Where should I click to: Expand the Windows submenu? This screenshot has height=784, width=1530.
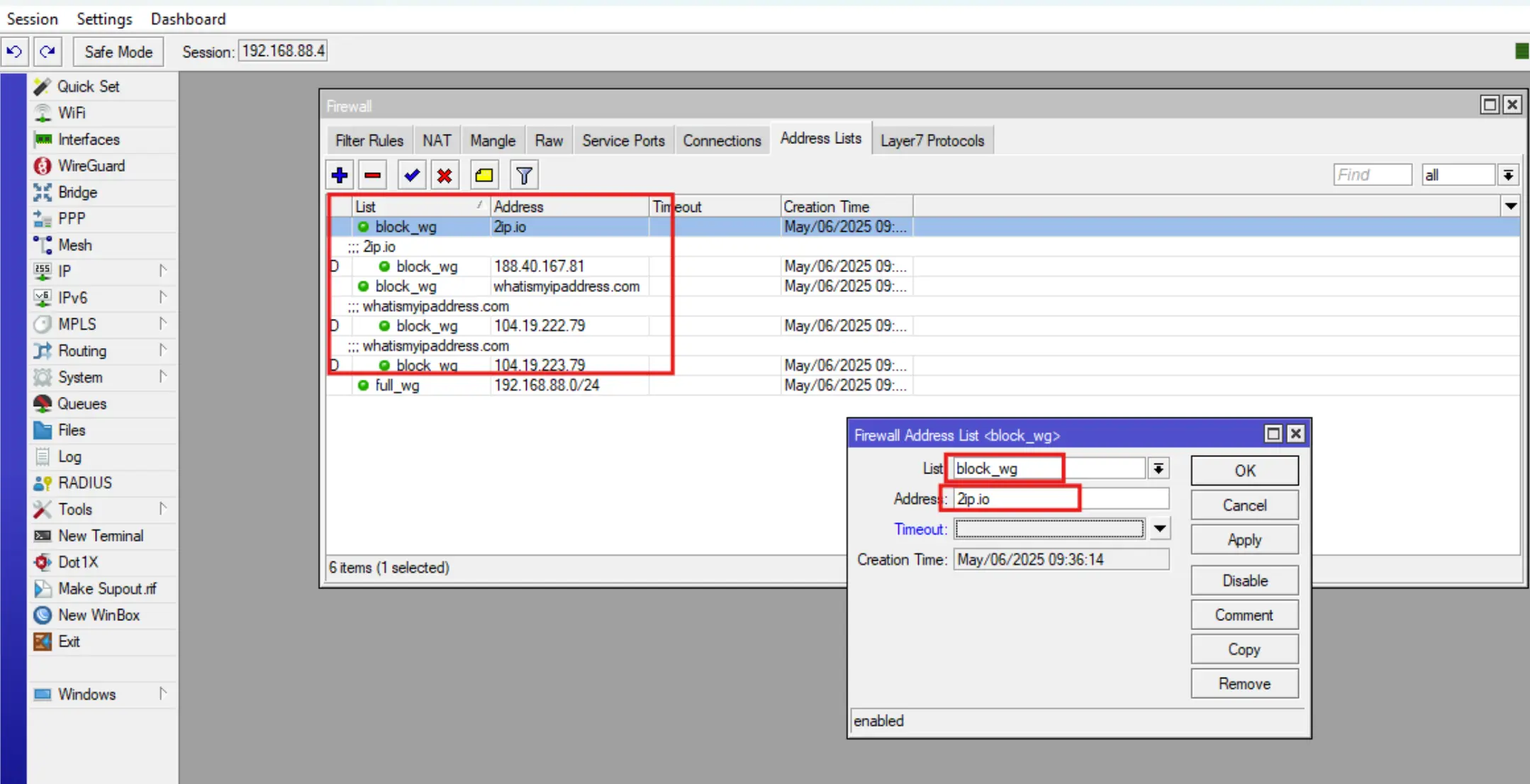(x=163, y=694)
